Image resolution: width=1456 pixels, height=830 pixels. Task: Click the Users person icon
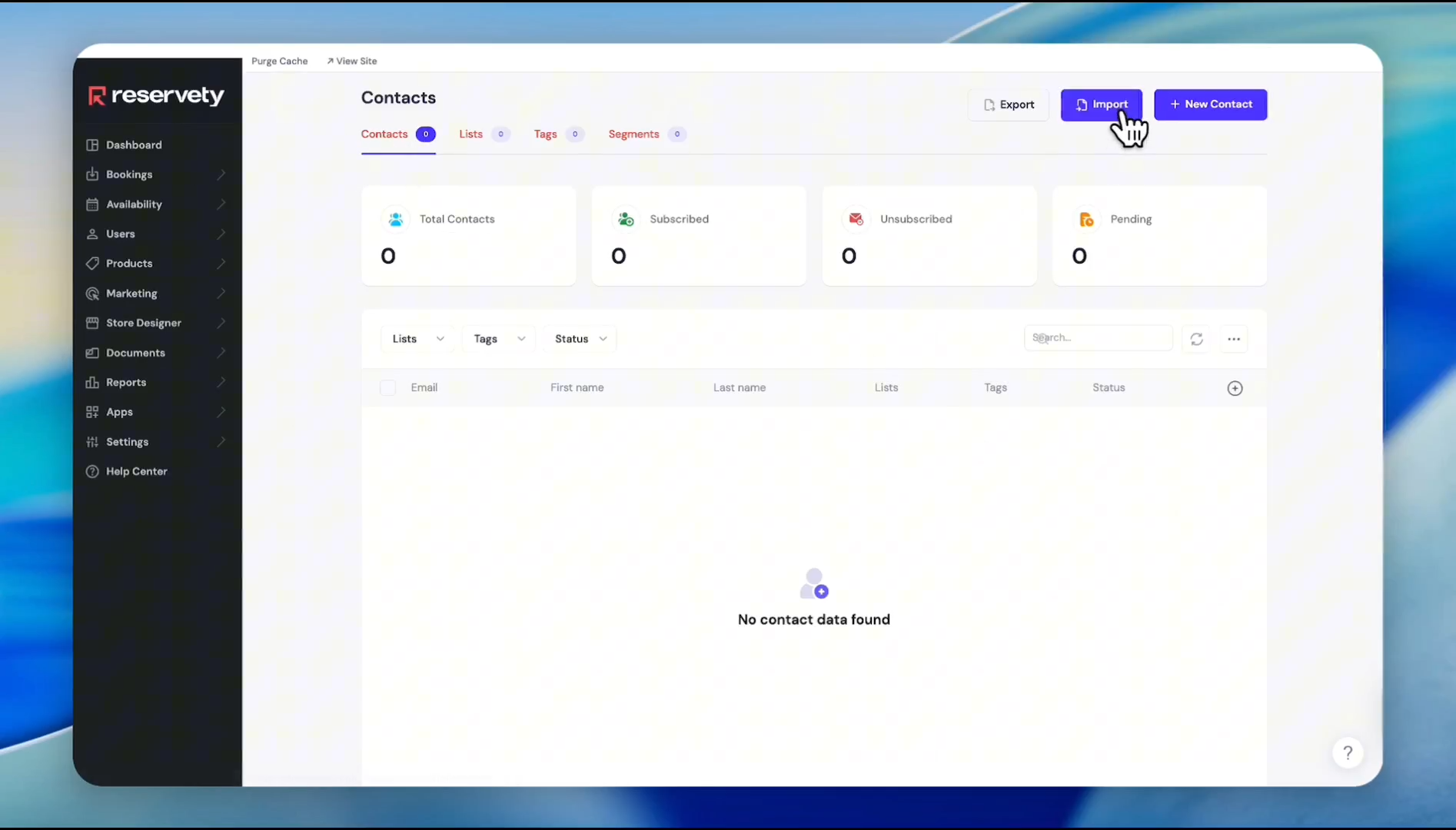[92, 234]
